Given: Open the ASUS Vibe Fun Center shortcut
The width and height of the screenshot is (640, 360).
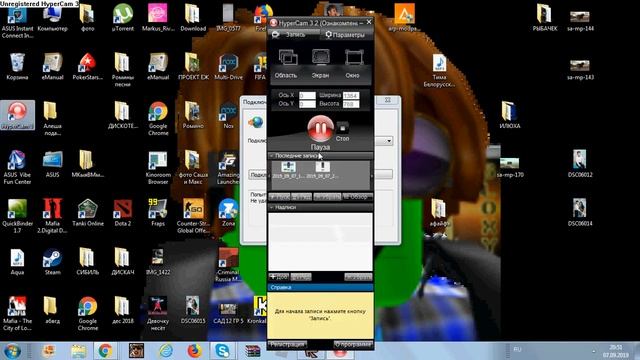Looking at the screenshot, I should click(17, 167).
